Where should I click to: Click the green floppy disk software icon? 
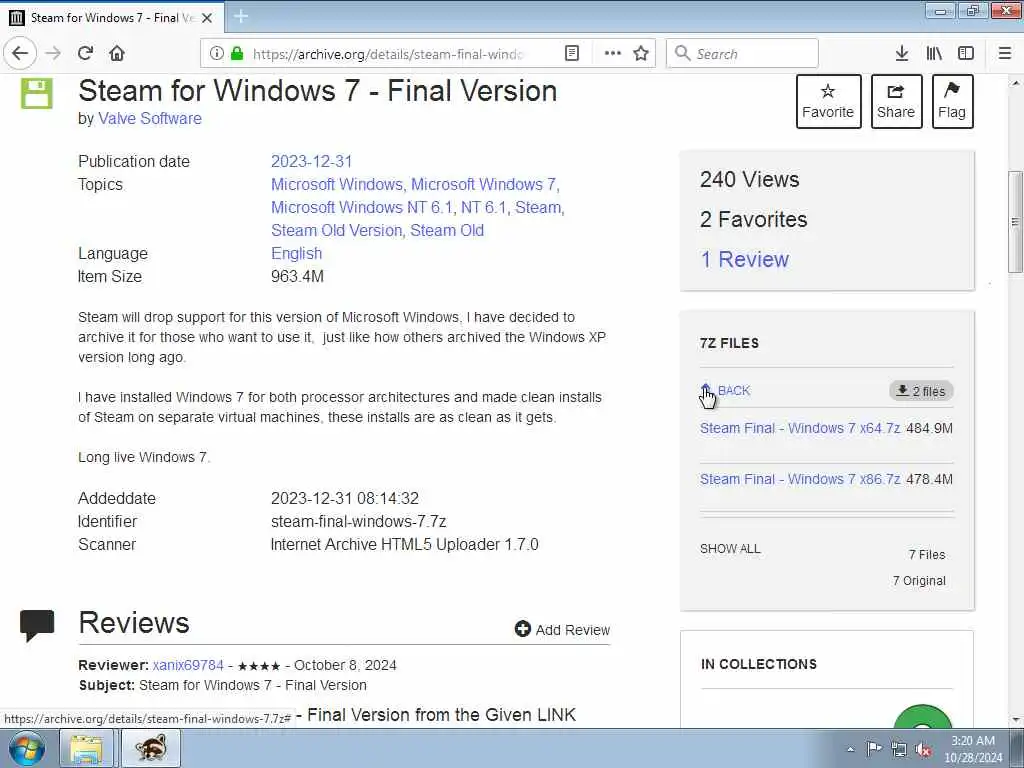[x=37, y=93]
